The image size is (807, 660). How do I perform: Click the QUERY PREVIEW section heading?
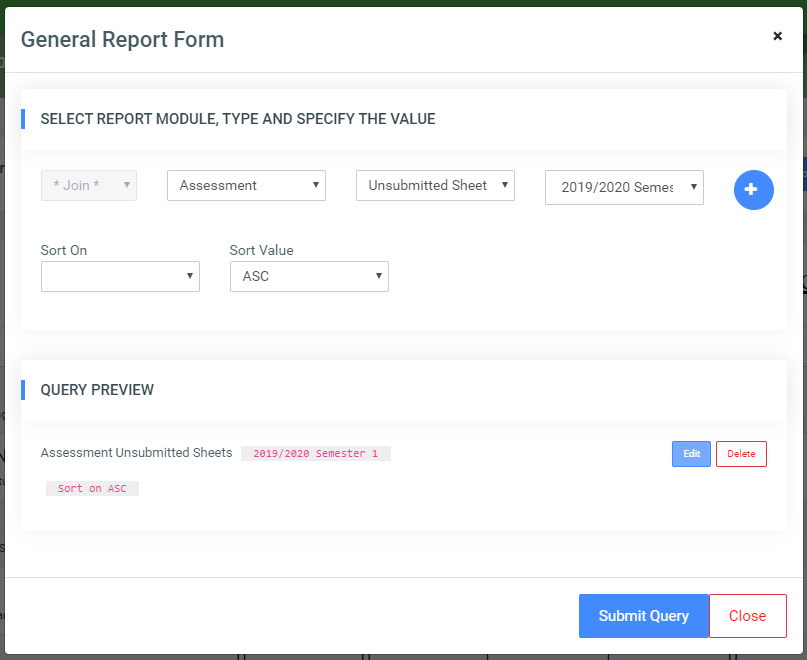coord(97,389)
